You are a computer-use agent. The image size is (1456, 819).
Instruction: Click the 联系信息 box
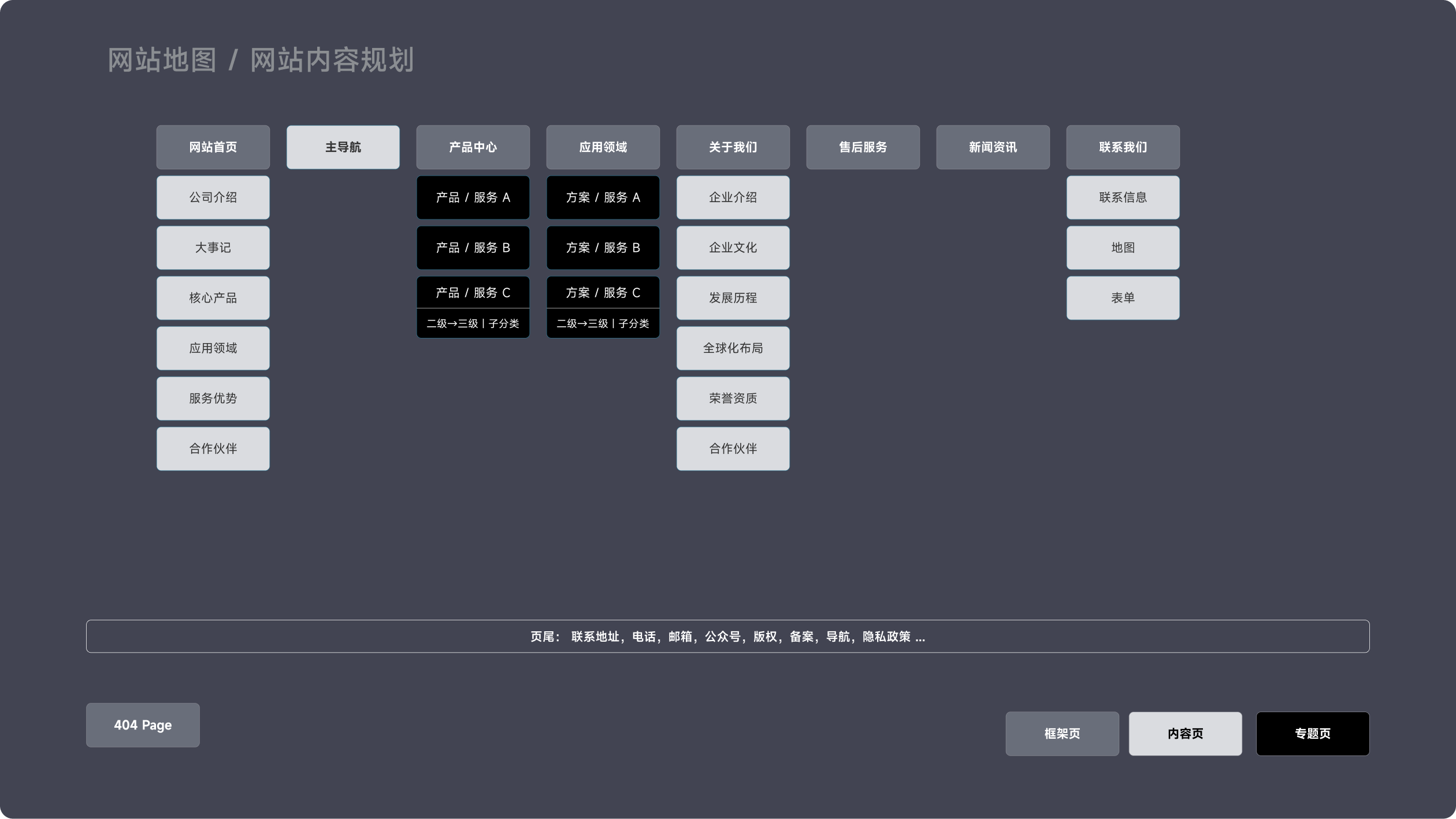click(x=1123, y=198)
